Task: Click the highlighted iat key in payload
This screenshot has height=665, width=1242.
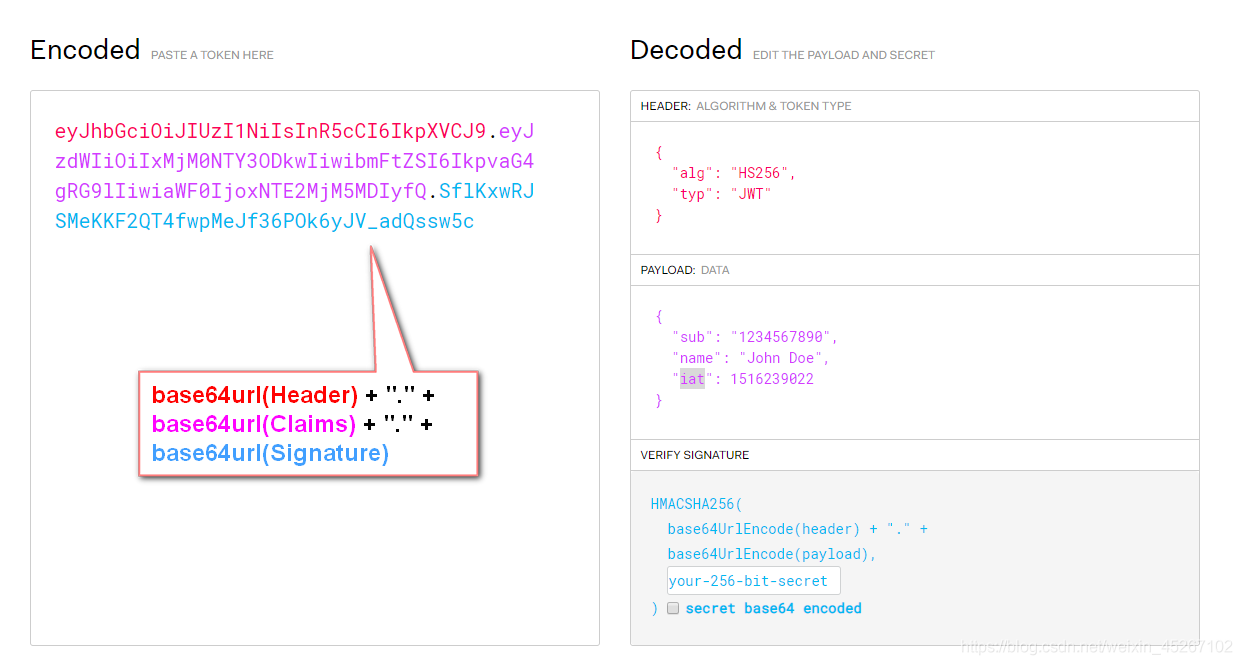Action: click(692, 379)
